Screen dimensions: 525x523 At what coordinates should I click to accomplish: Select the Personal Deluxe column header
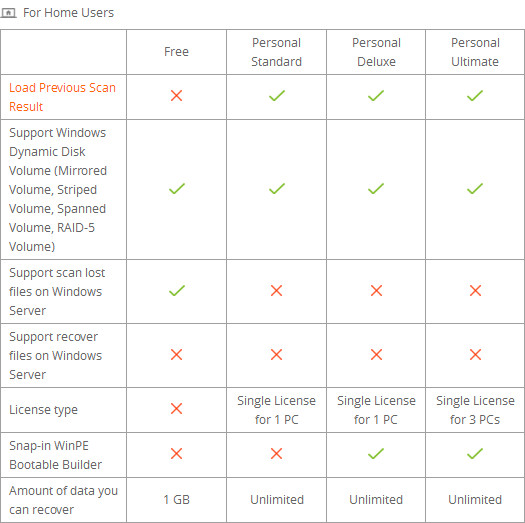376,52
